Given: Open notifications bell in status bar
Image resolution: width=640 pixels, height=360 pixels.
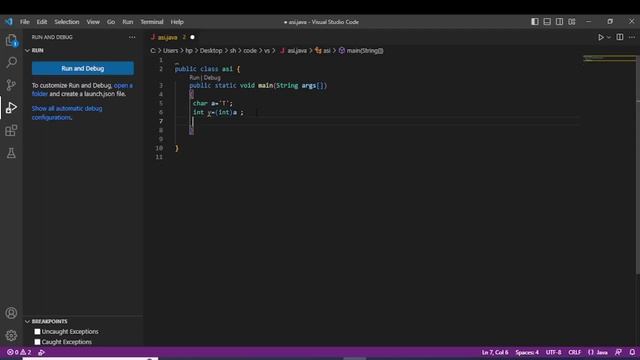Looking at the screenshot, I should click(x=632, y=352).
